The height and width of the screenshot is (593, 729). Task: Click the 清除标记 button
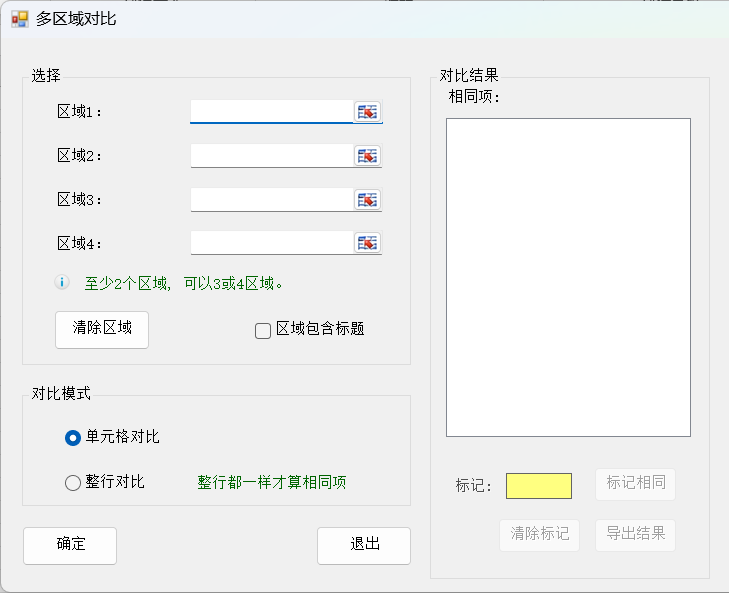click(x=540, y=535)
